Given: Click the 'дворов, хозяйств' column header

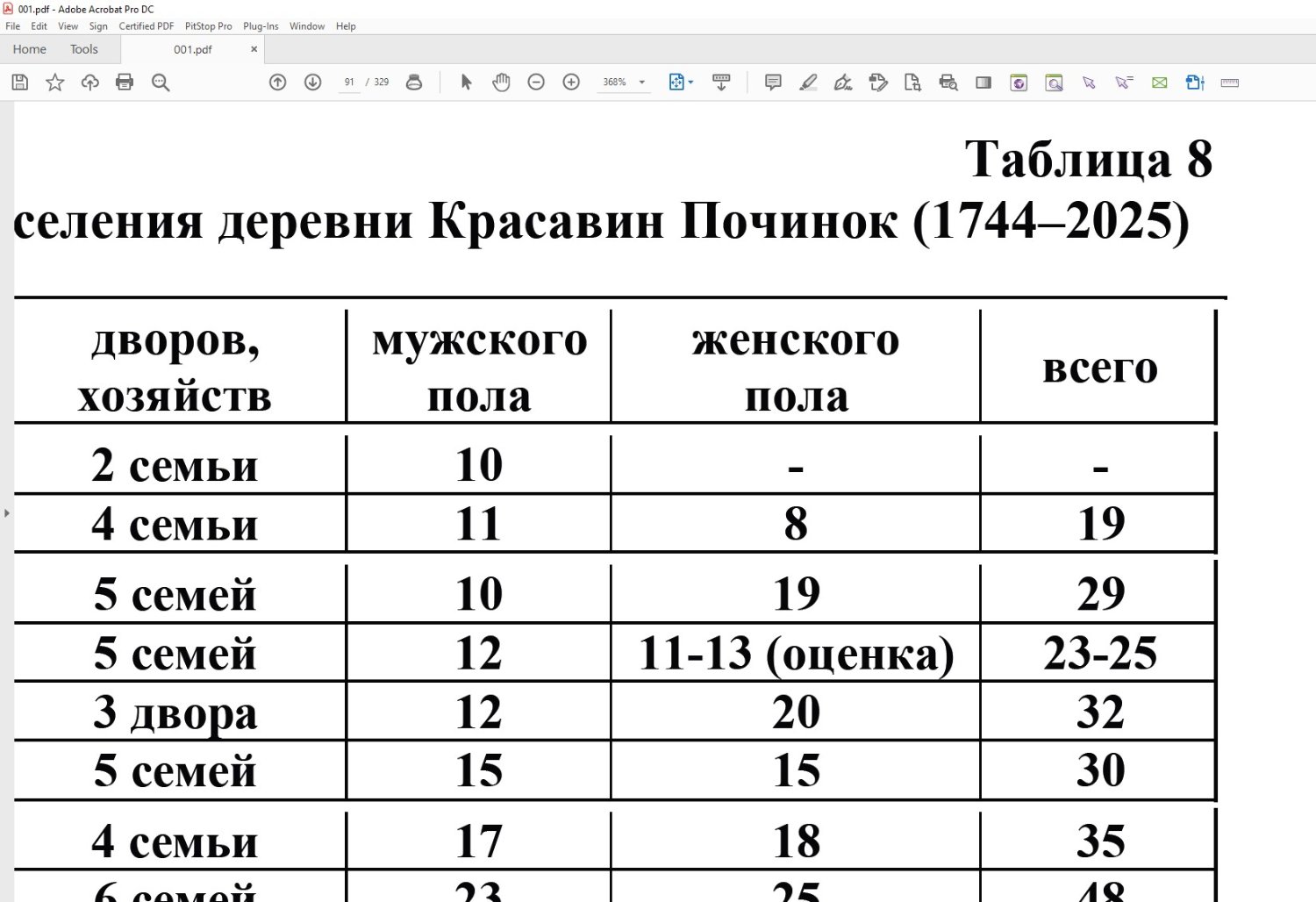Looking at the screenshot, I should pos(175,368).
